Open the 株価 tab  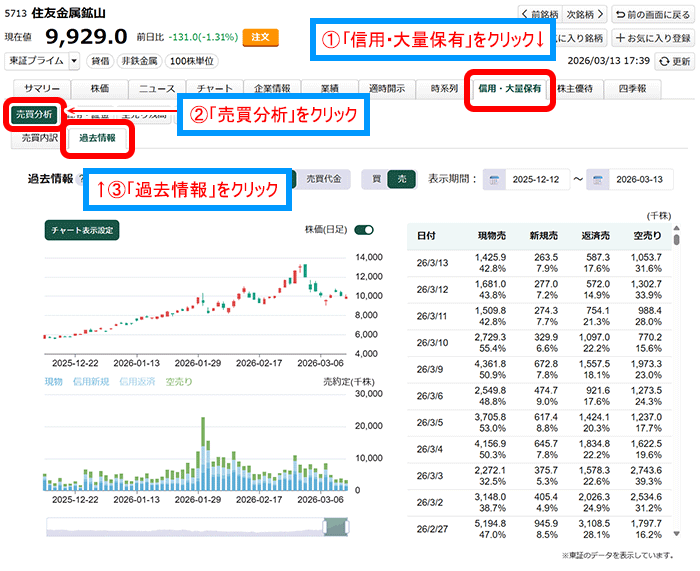[100, 89]
